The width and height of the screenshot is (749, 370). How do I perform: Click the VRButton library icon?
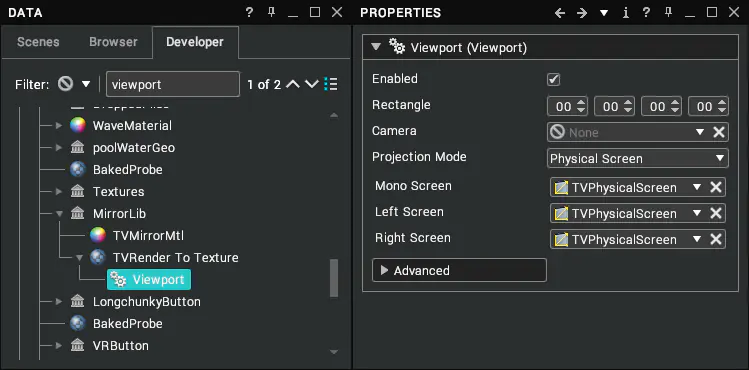(x=77, y=346)
